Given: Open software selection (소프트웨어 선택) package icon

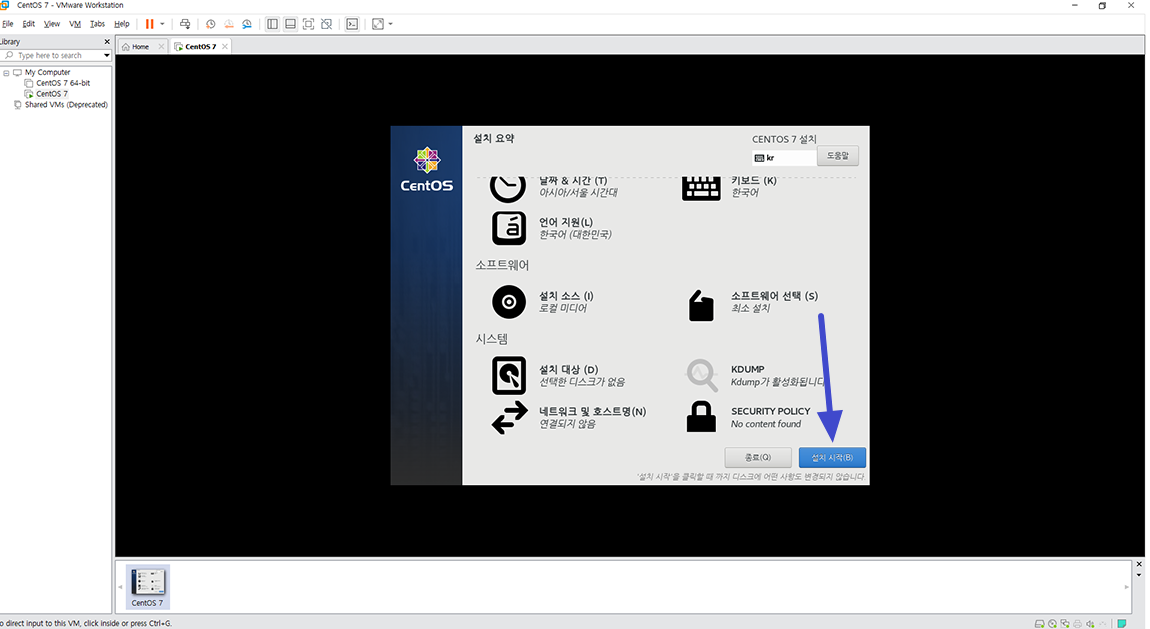Looking at the screenshot, I should [701, 305].
